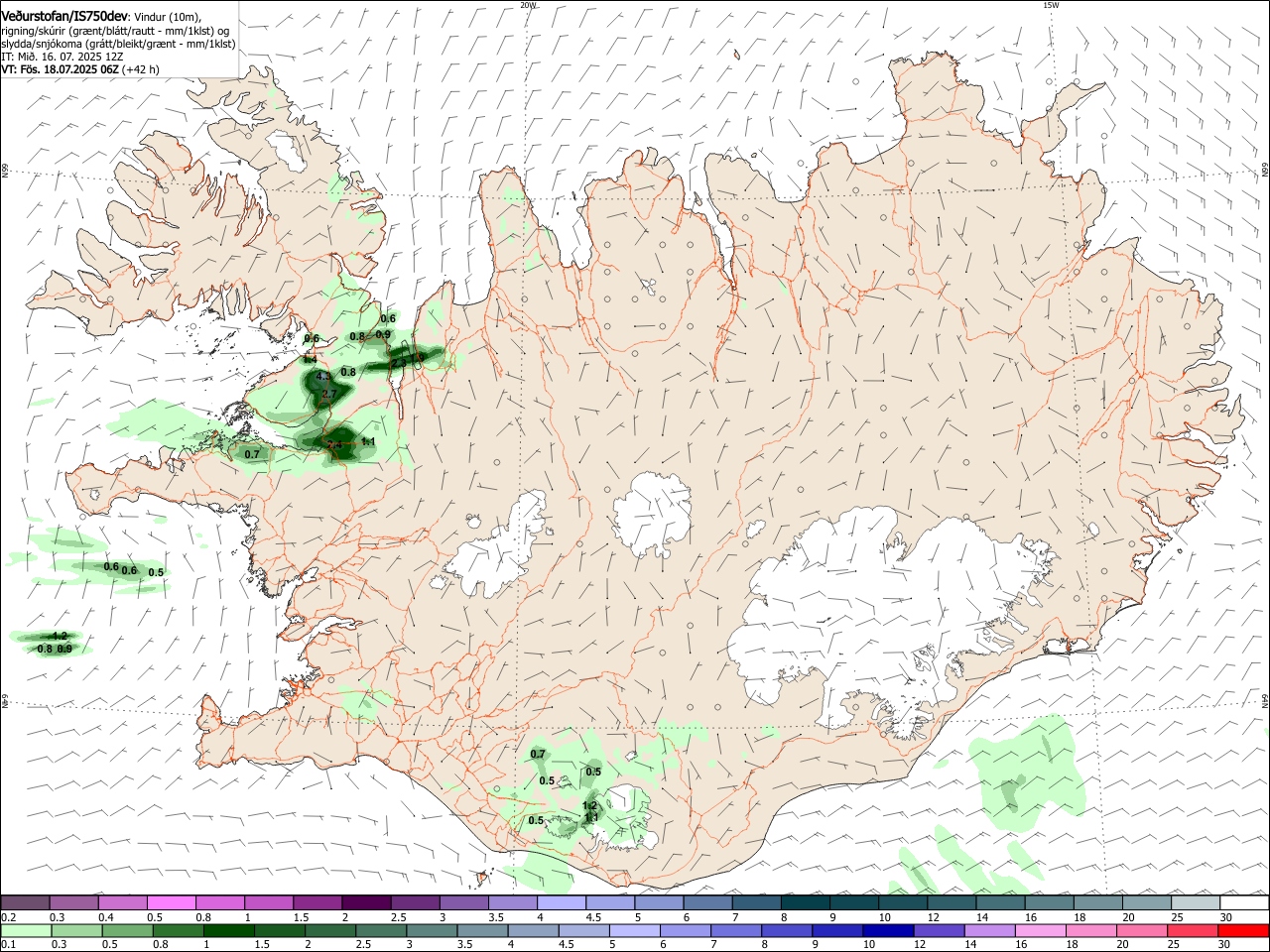
Task: Pick the light periwinkle 5 mm rain swatch
Action: pos(634,930)
